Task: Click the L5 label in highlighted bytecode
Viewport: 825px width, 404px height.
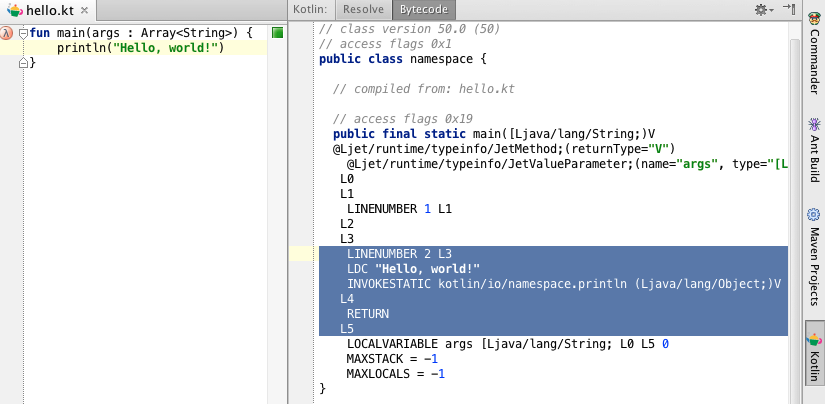Action: [x=347, y=329]
